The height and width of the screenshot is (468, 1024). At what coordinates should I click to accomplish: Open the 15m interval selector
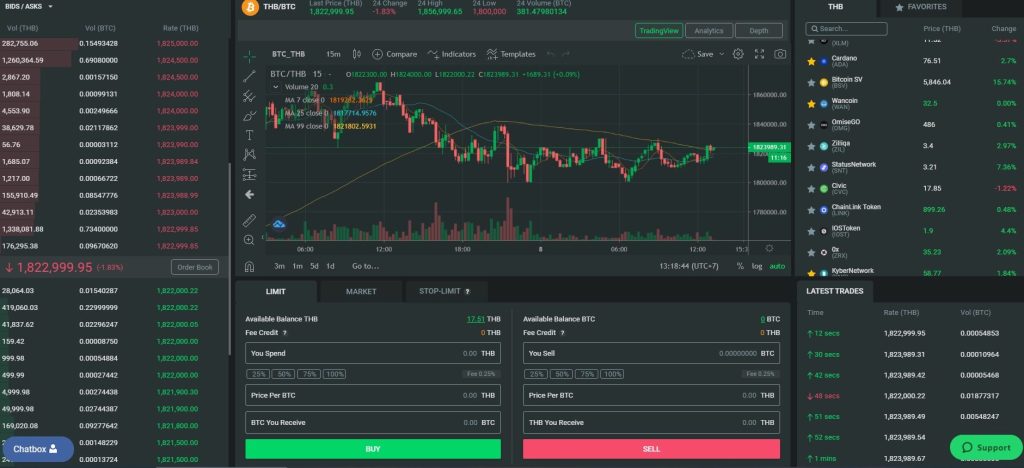click(333, 54)
